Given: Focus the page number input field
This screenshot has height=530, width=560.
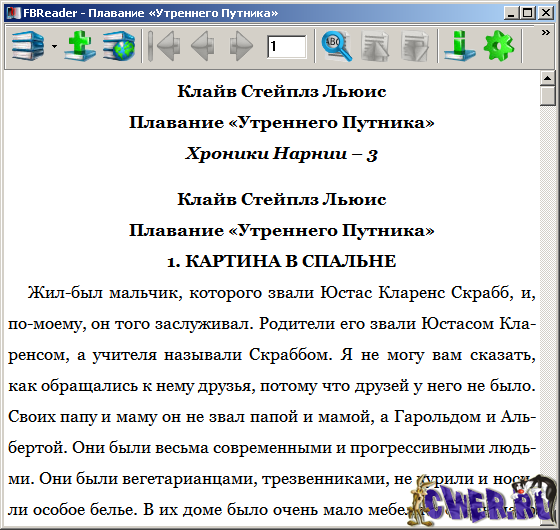Looking at the screenshot, I should (287, 46).
